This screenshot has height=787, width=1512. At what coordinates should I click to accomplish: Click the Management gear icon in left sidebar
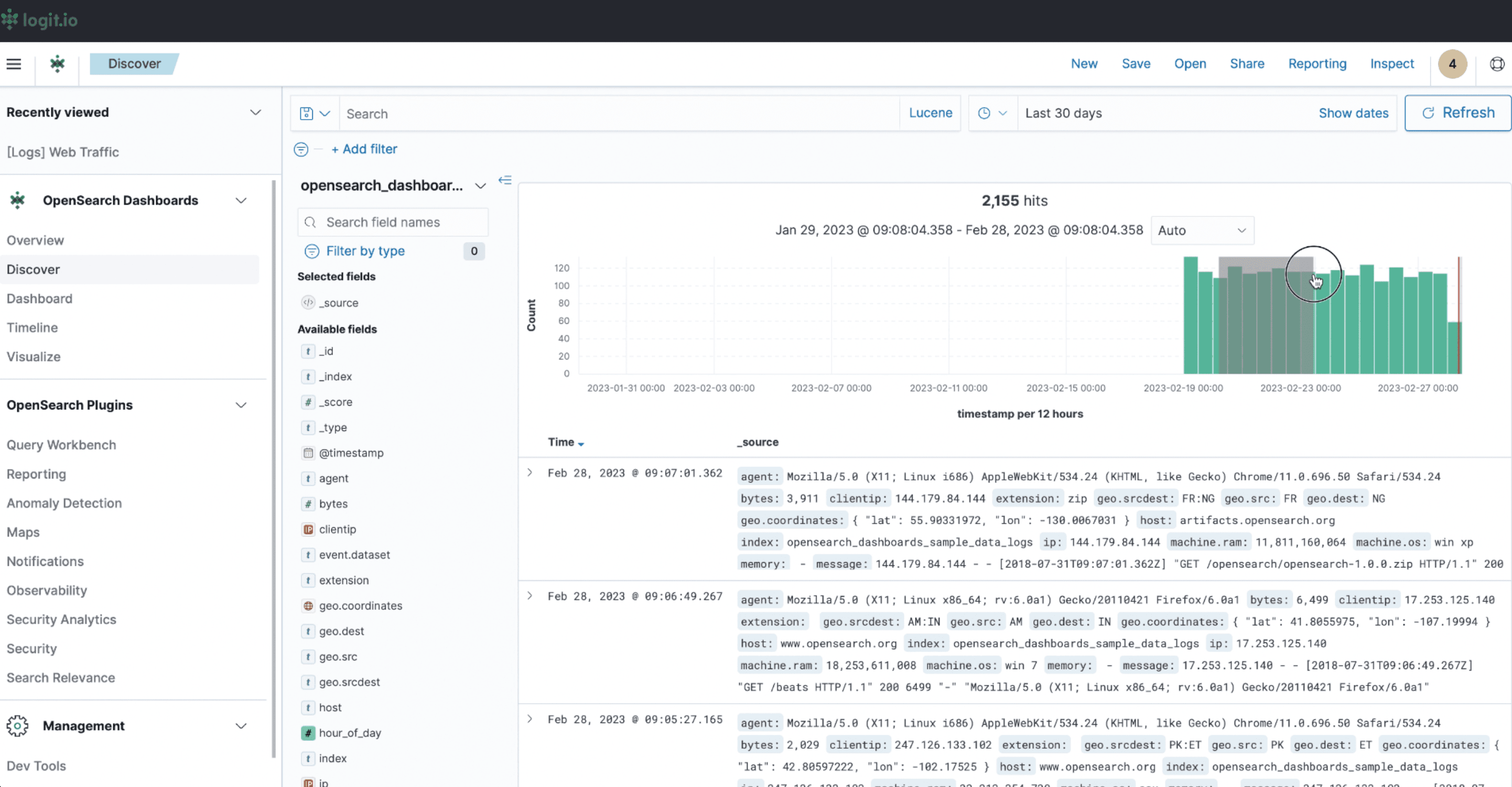click(x=17, y=725)
